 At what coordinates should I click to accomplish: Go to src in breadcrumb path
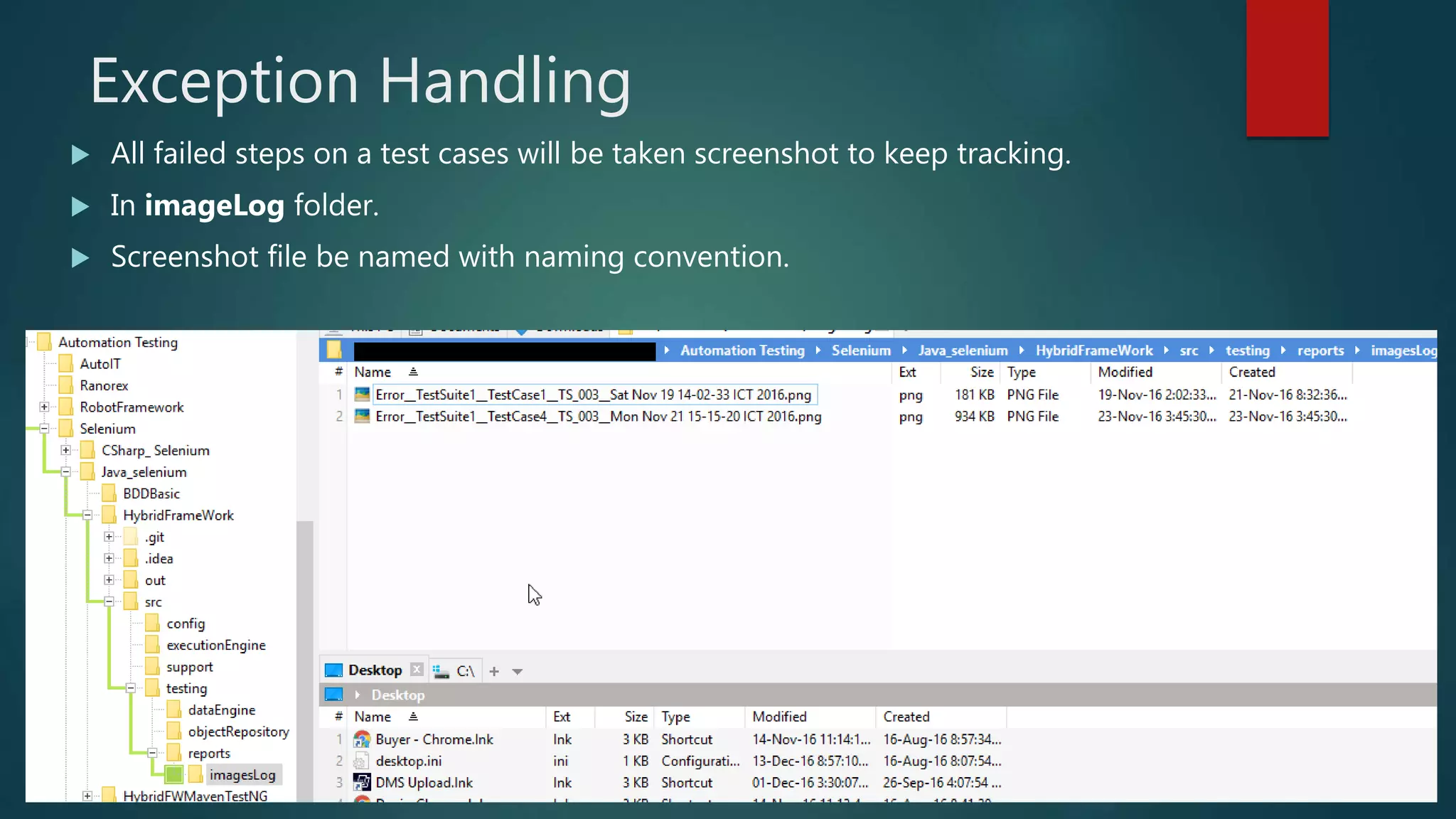[x=1189, y=350]
